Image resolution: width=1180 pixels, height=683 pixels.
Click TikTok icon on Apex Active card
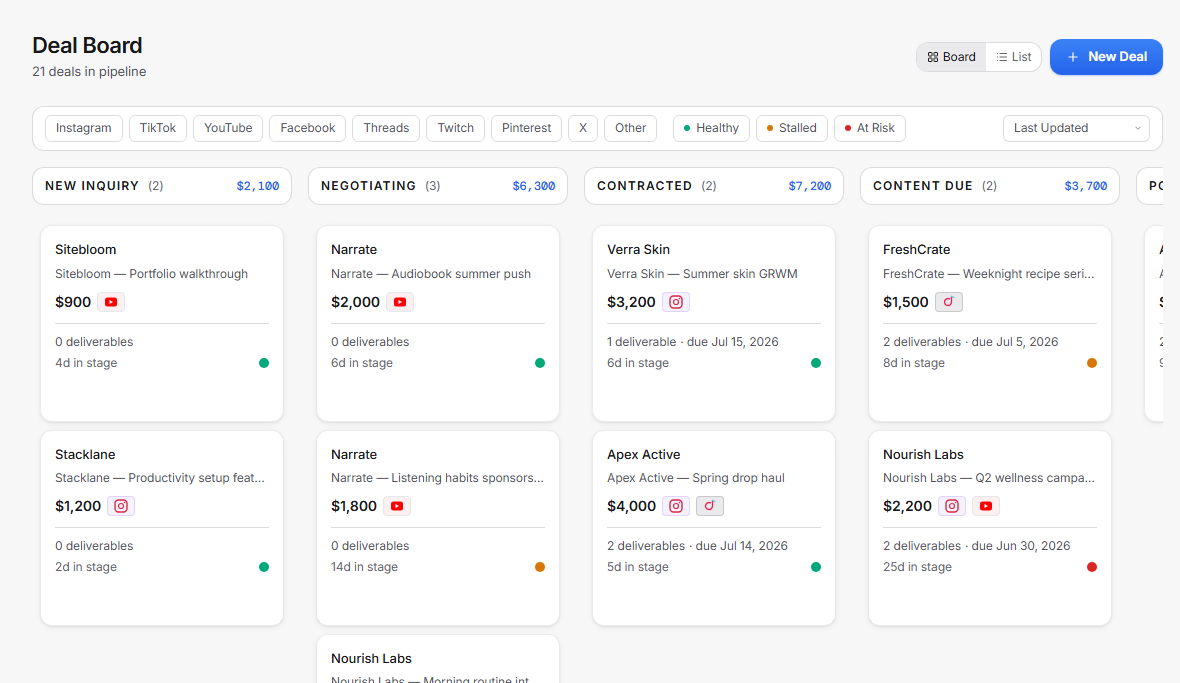(x=710, y=506)
